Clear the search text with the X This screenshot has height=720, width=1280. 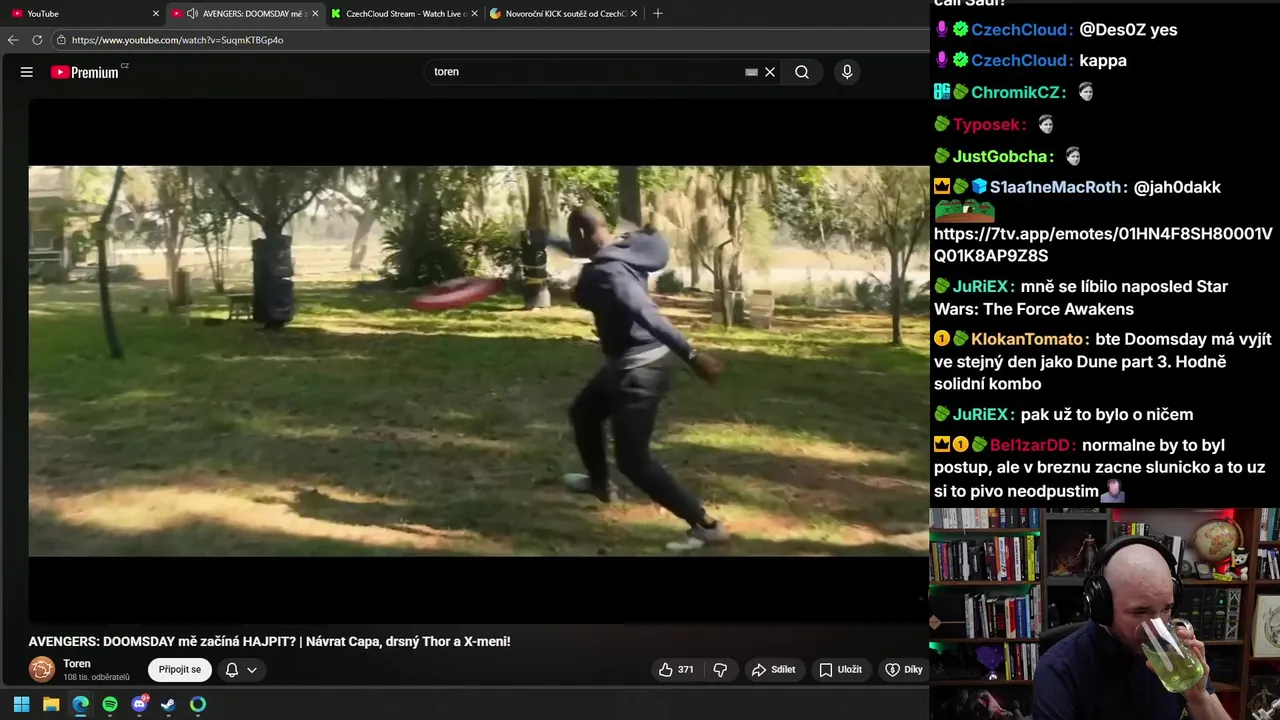[770, 72]
